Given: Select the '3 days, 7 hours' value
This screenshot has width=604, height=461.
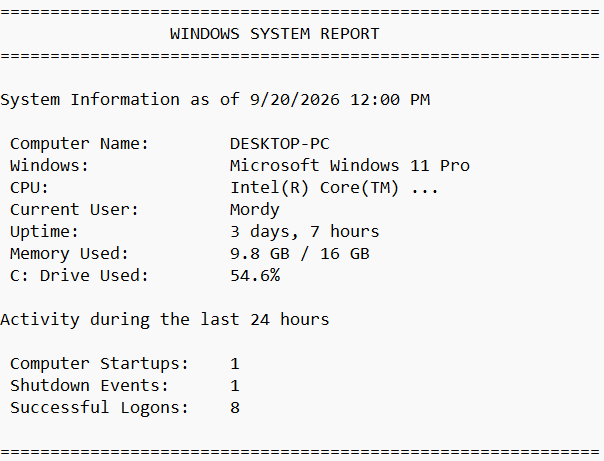Looking at the screenshot, I should [x=305, y=232].
